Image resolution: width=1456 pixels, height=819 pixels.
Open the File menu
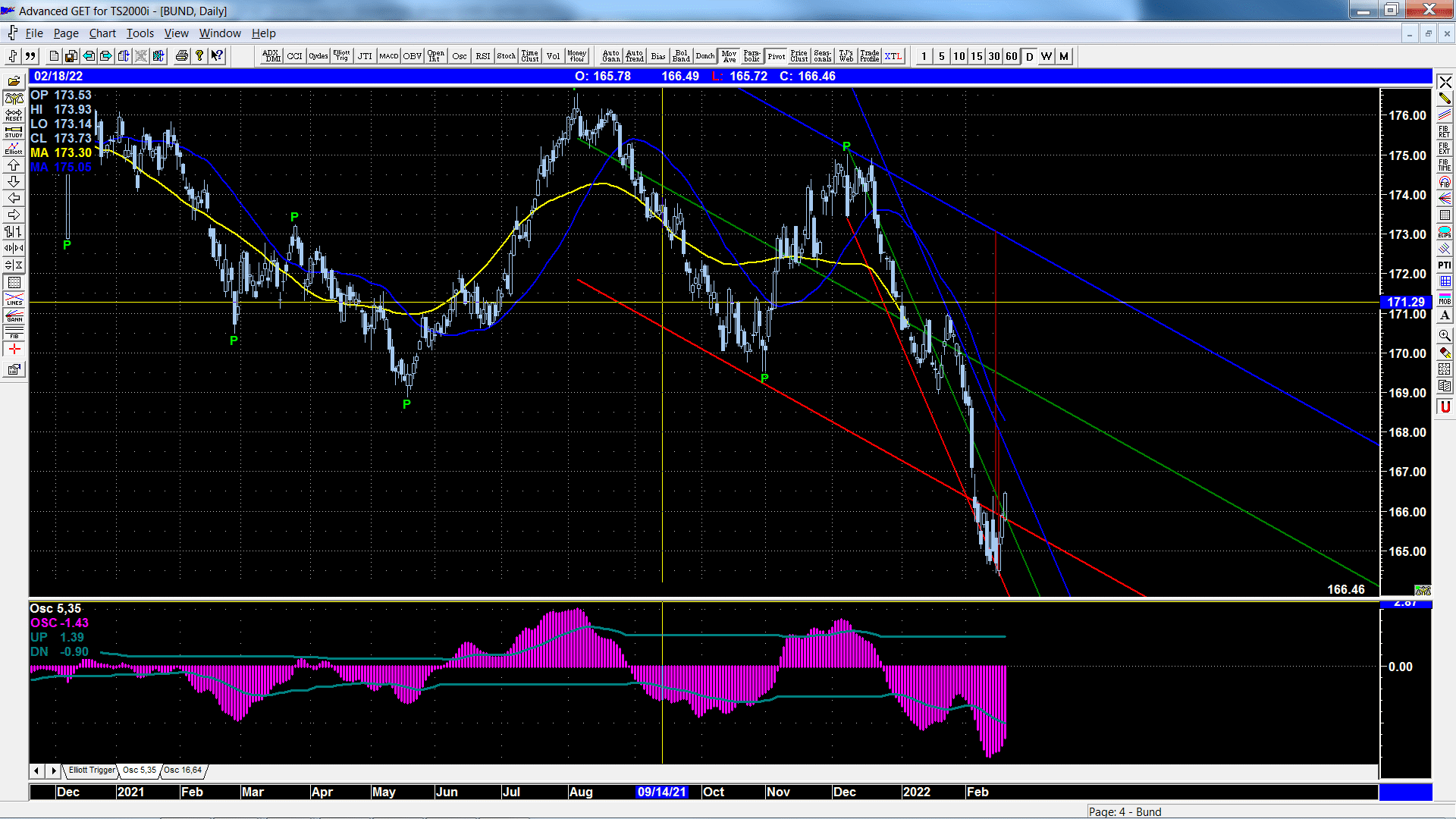click(x=34, y=33)
